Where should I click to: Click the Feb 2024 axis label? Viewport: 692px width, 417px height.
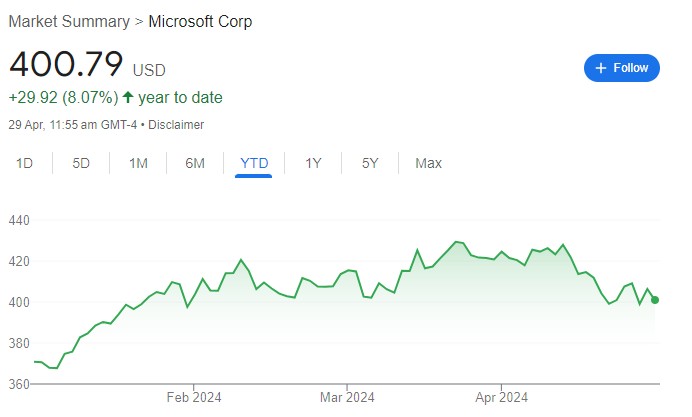point(193,398)
